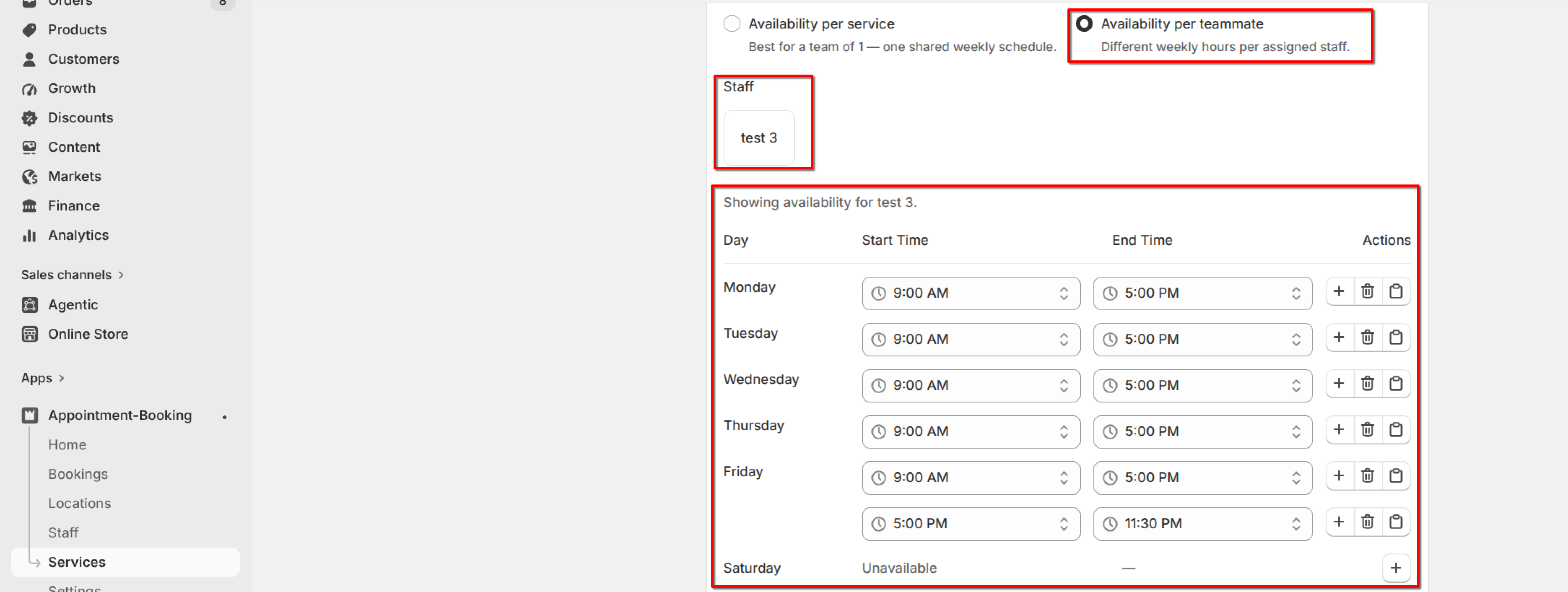The image size is (1568, 592).
Task: Open Monday end time picker
Action: pos(1203,293)
